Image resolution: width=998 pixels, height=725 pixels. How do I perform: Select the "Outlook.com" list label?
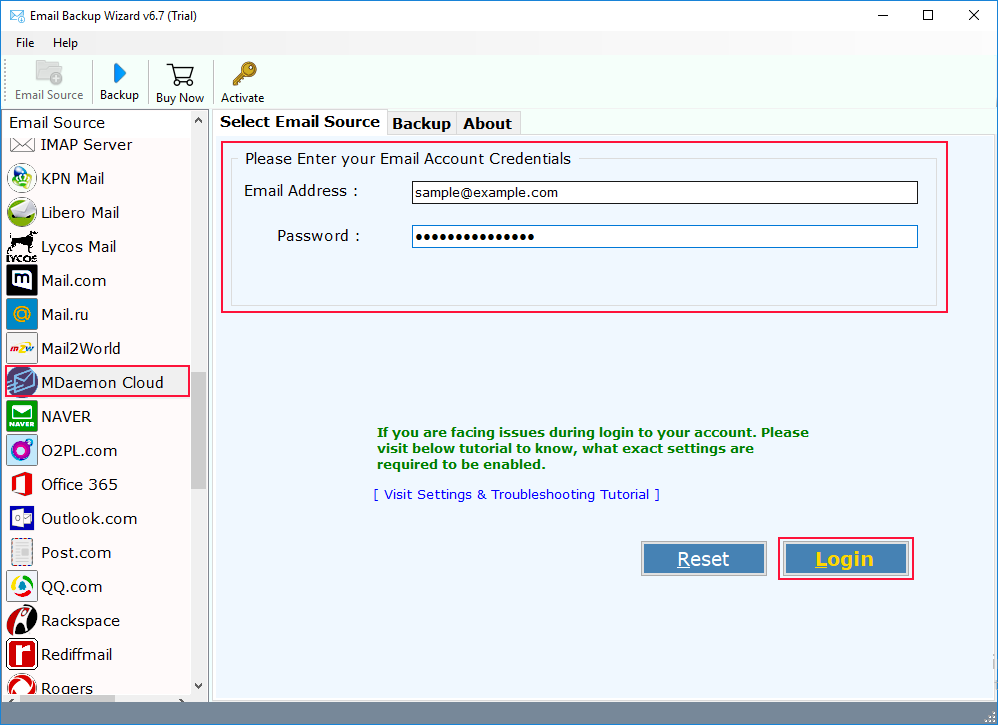(89, 519)
